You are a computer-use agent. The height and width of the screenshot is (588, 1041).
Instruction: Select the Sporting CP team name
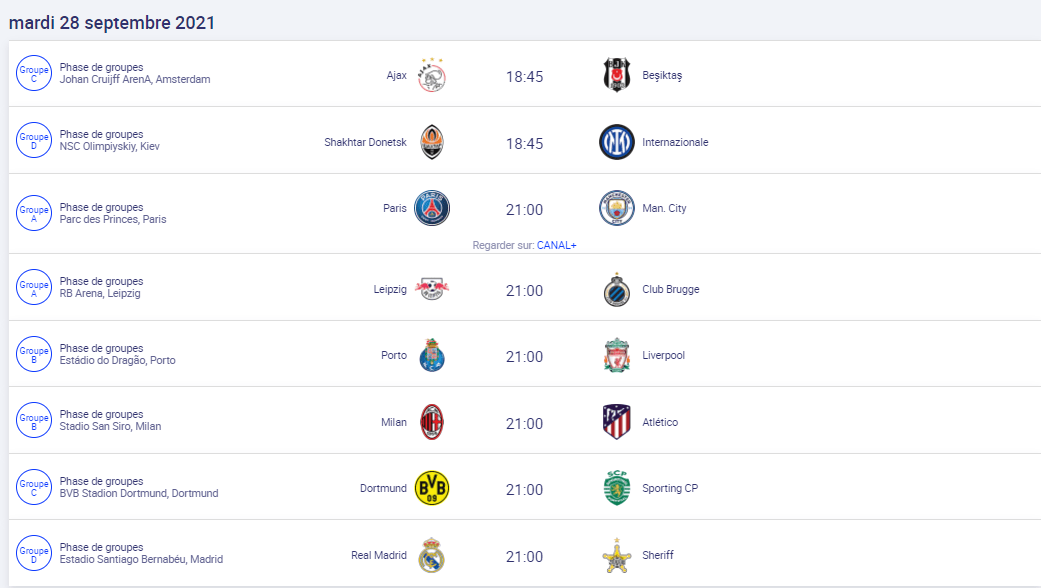[x=670, y=488]
